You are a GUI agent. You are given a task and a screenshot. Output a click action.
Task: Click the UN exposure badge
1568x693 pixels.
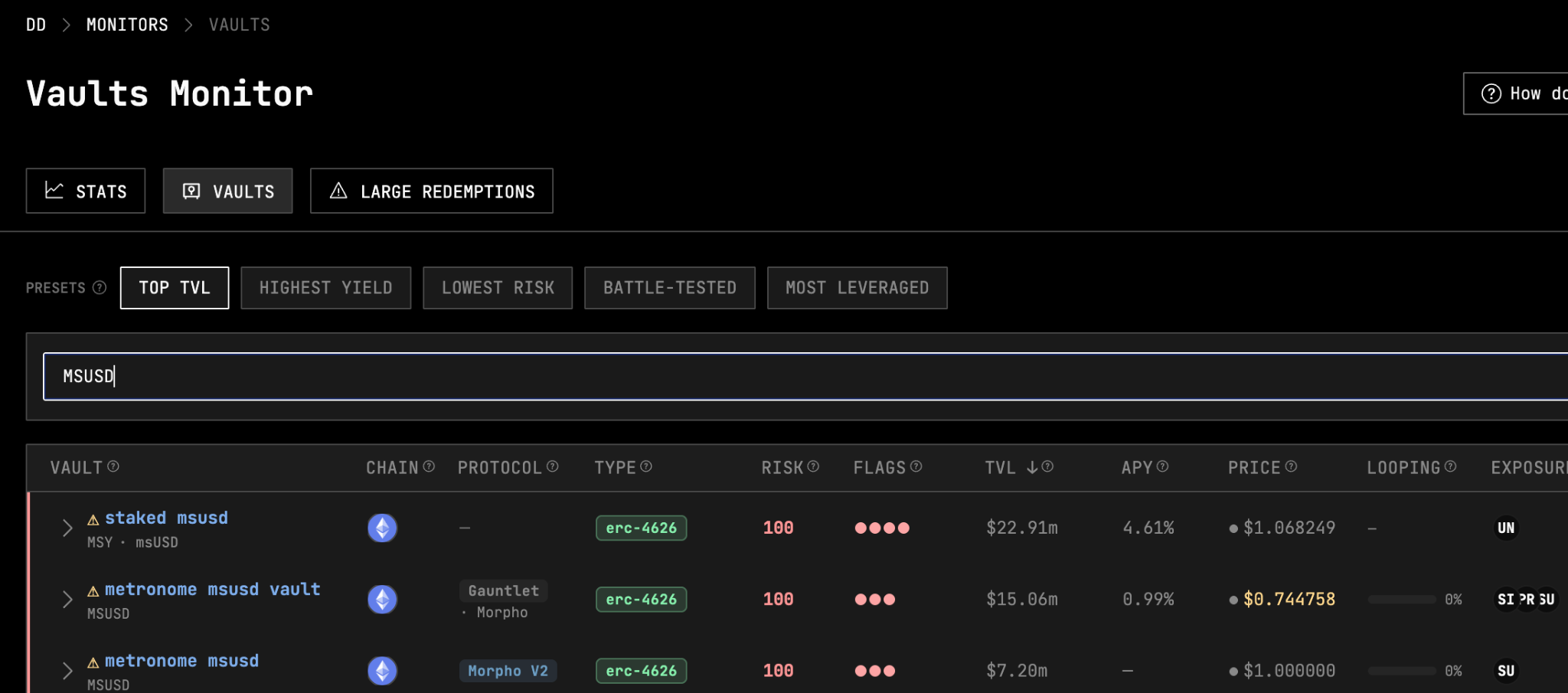(1506, 528)
